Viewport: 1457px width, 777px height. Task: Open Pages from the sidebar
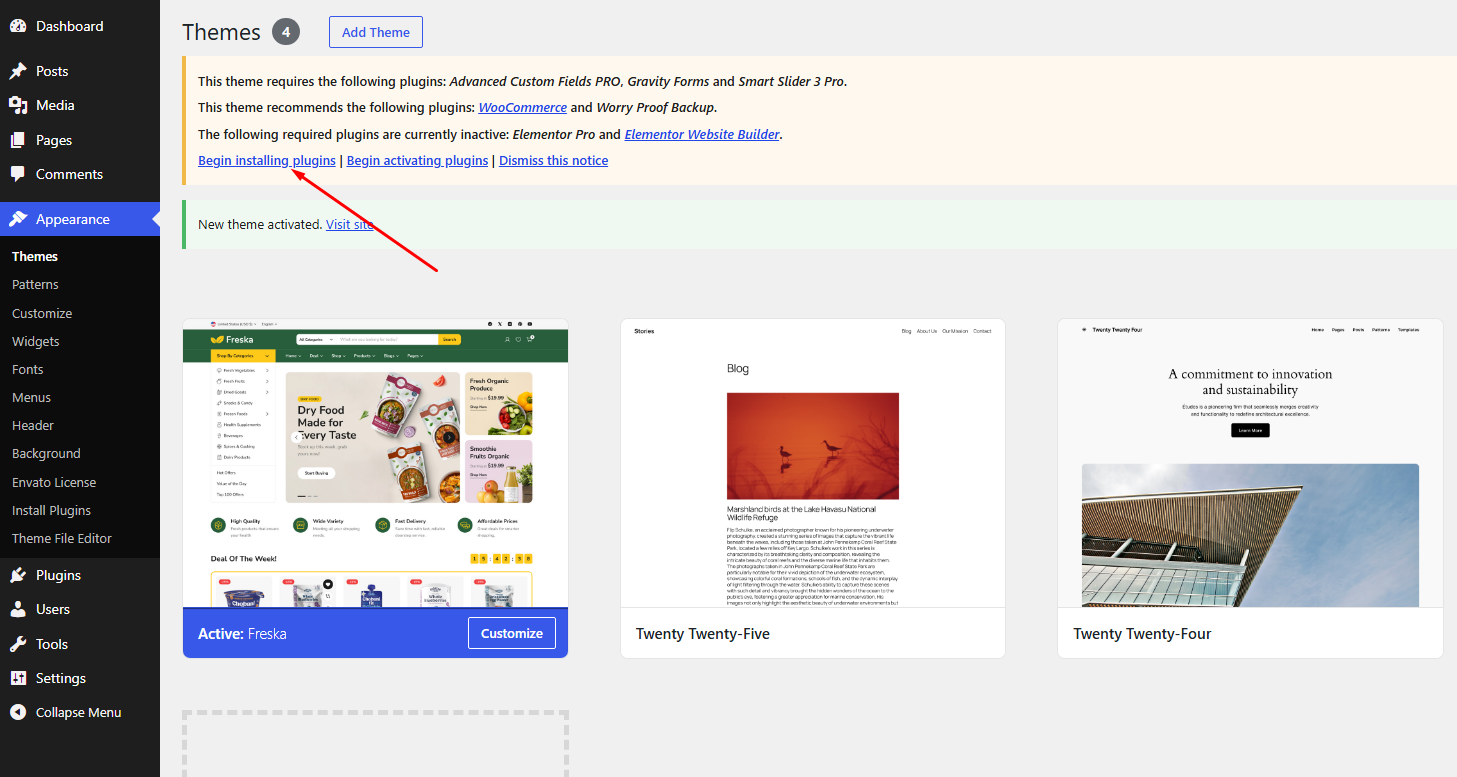[x=54, y=140]
